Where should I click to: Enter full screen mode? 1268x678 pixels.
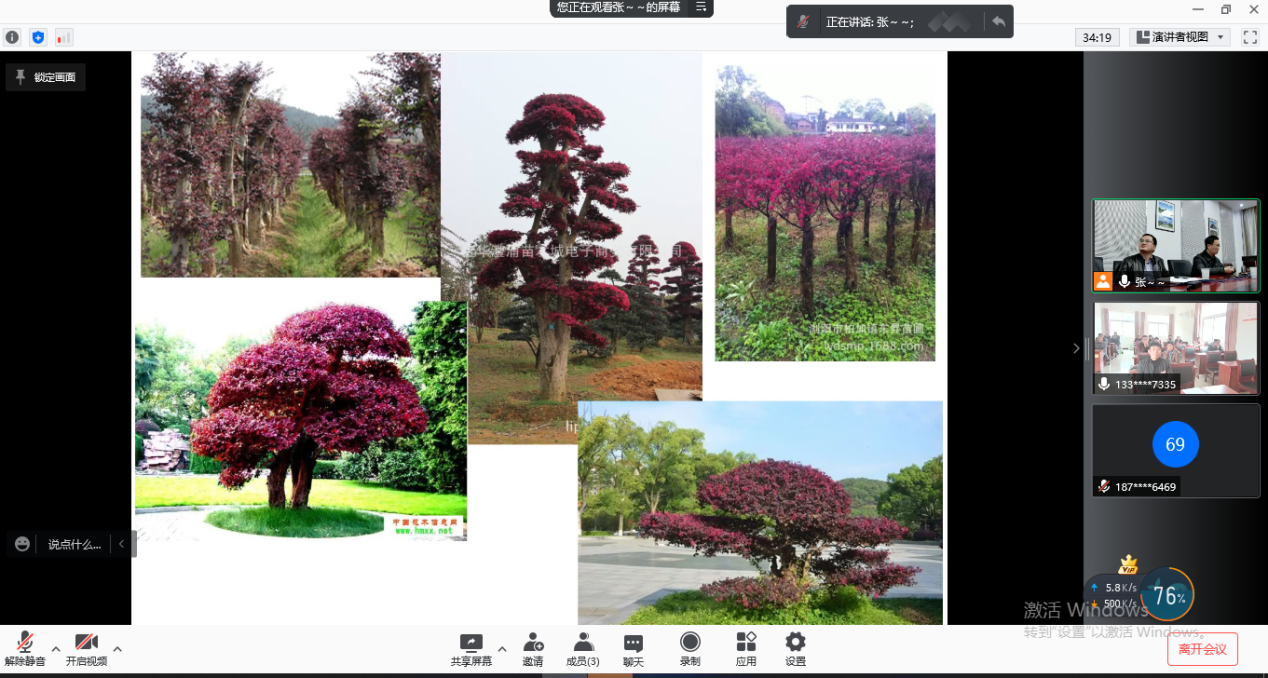click(1250, 37)
